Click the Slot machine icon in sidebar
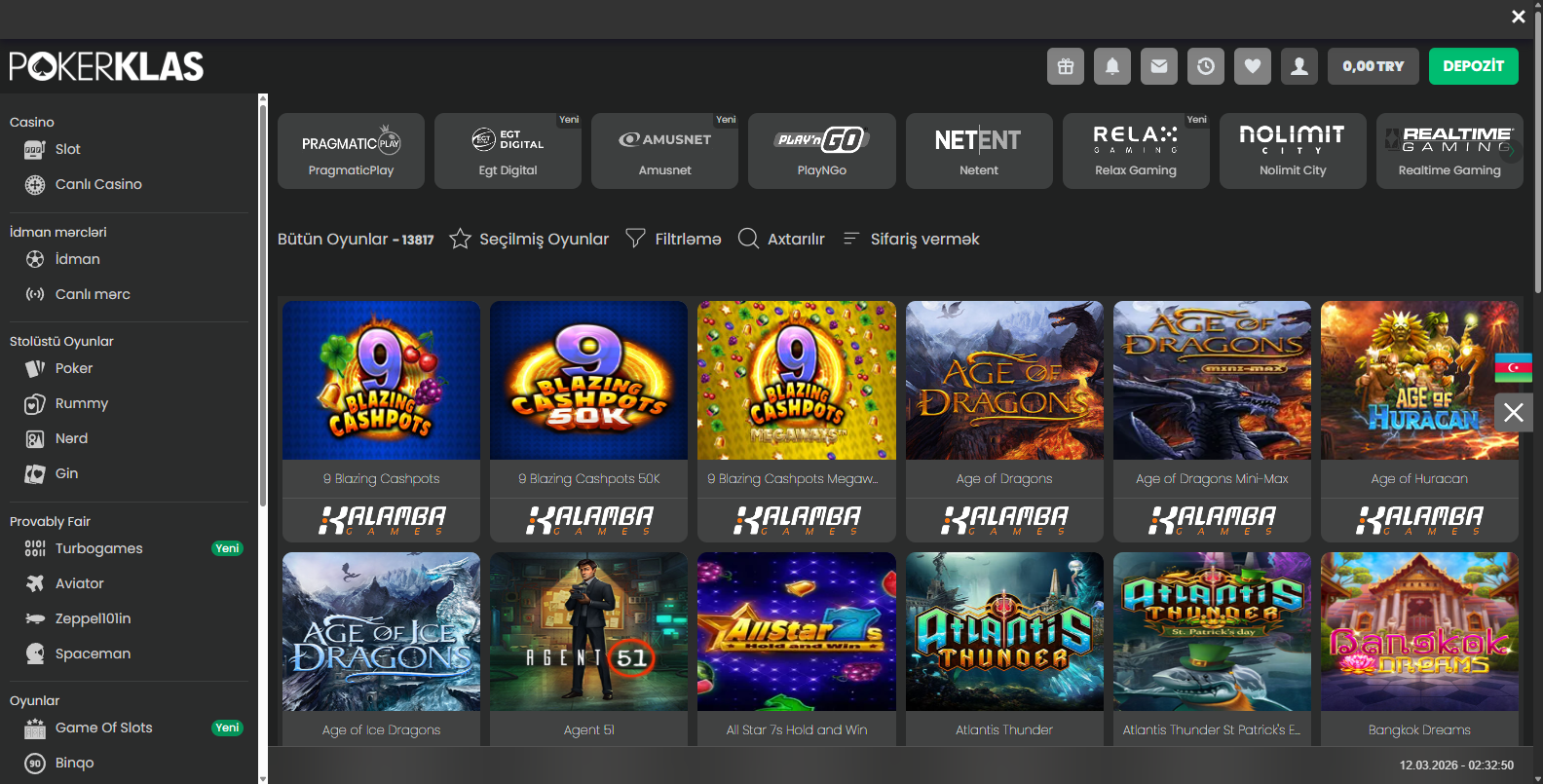Viewport: 1543px width, 784px height. (35, 150)
